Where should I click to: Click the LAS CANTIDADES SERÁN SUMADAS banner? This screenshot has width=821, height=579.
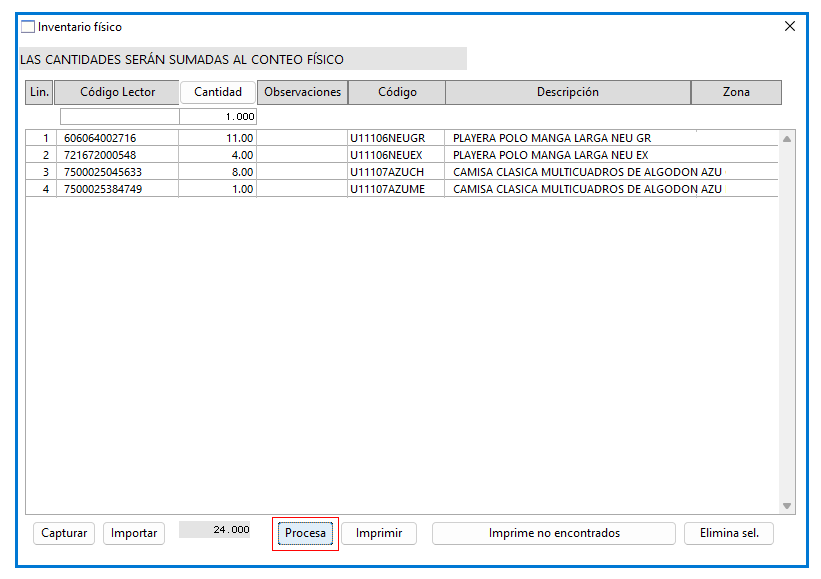point(243,59)
